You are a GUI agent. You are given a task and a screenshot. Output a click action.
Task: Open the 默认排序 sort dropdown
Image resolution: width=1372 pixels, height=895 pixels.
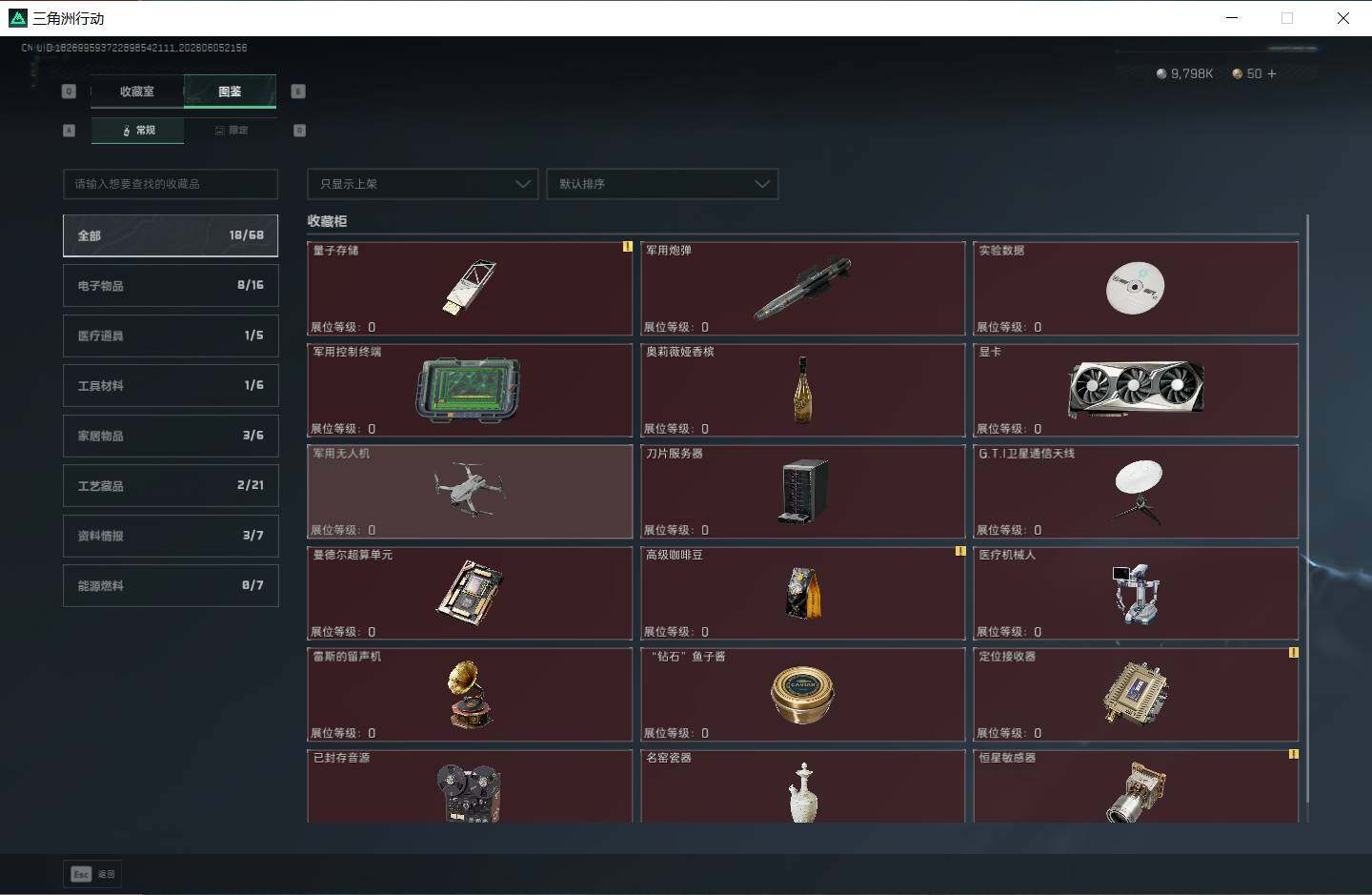[x=662, y=184]
